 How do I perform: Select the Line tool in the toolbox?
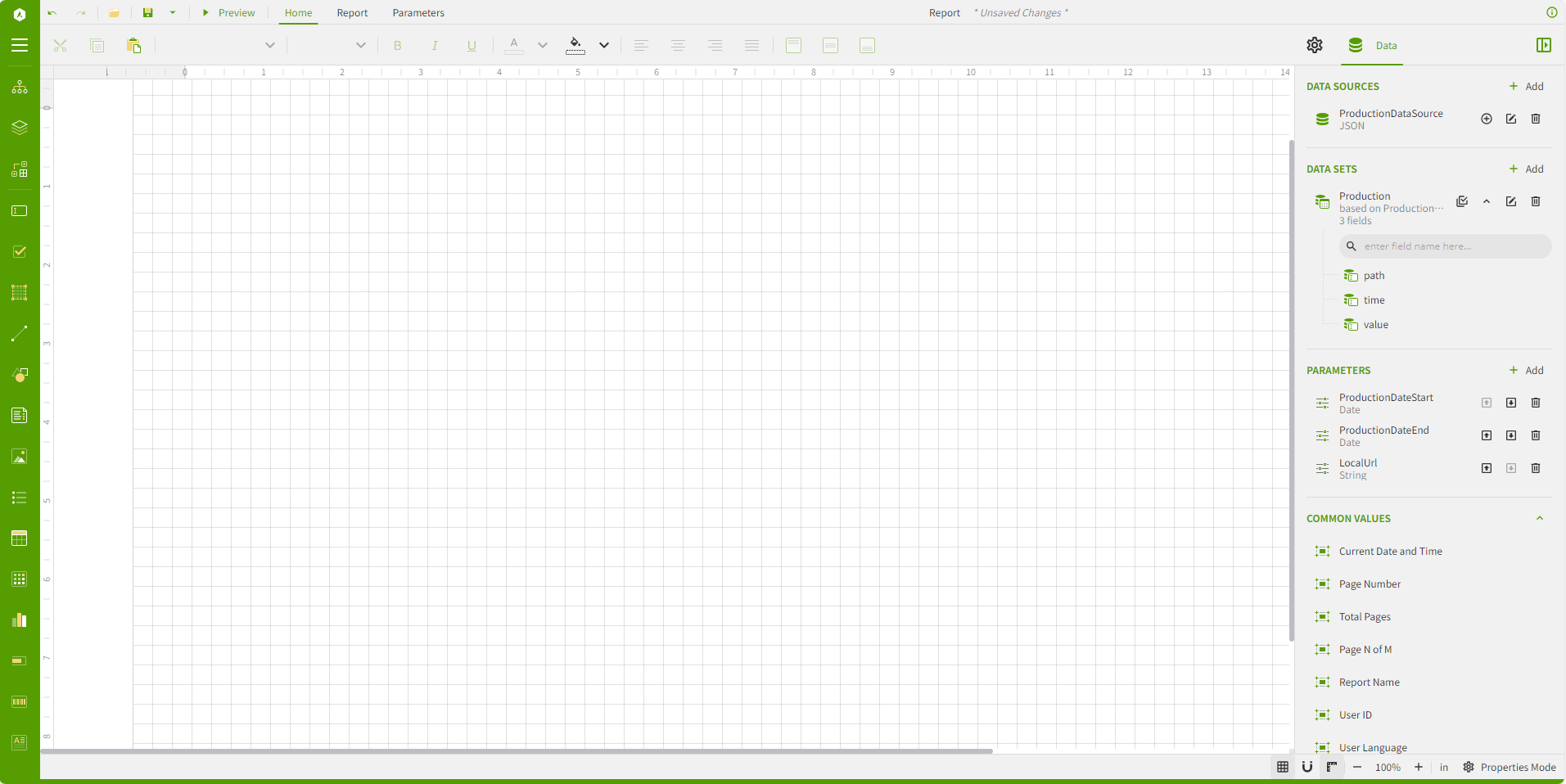(x=20, y=334)
